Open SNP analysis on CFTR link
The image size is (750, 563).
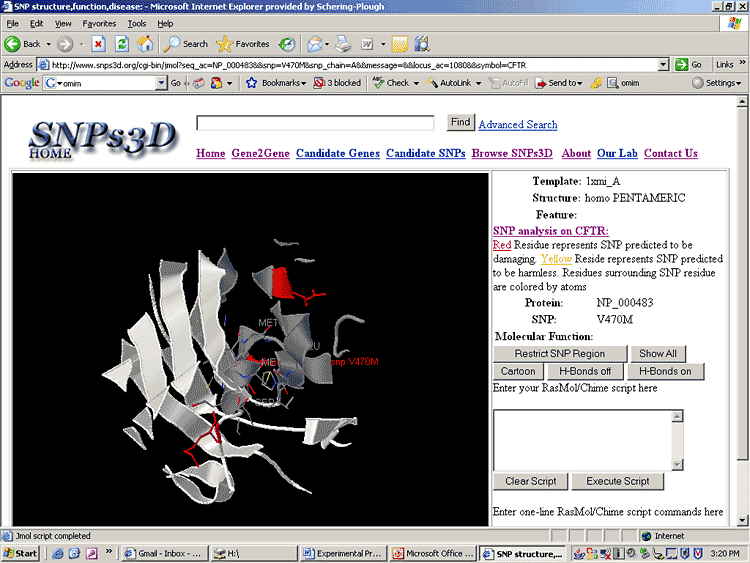click(x=551, y=231)
